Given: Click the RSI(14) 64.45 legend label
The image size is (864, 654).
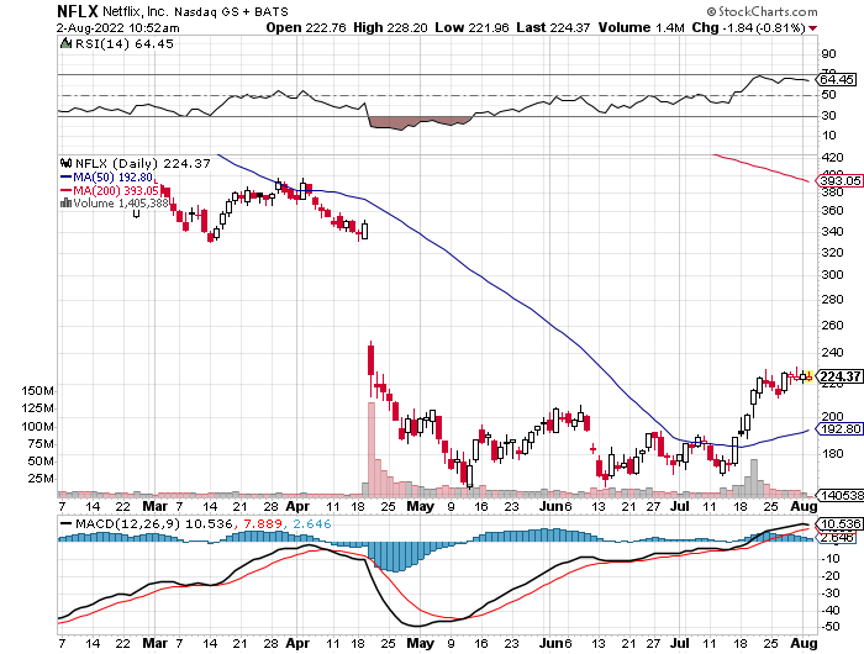Looking at the screenshot, I should [124, 44].
